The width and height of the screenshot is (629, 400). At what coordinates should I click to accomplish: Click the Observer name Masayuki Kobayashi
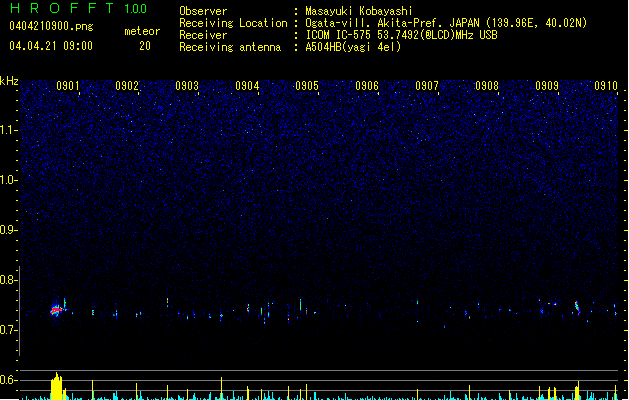pos(358,11)
